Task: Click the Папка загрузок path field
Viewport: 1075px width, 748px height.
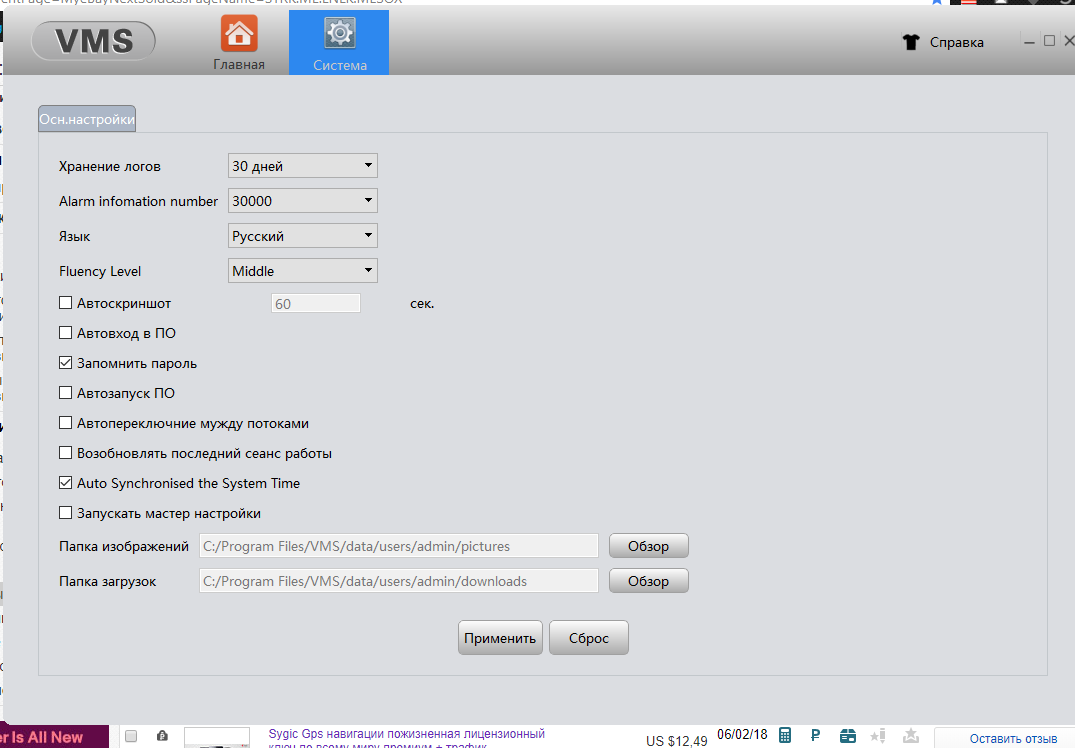Action: [x=398, y=581]
